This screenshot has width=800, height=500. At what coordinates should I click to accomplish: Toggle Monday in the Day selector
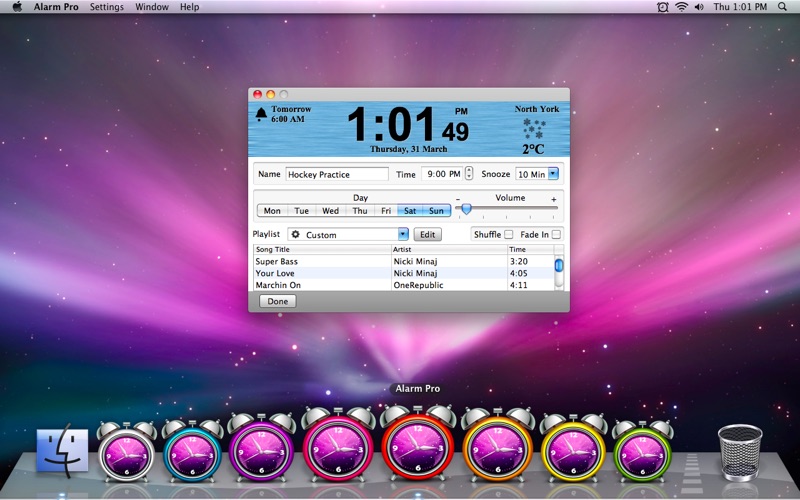[x=272, y=211]
